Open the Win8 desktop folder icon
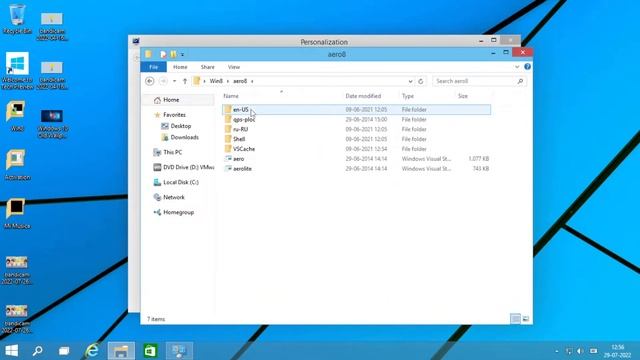Viewport: 640px width, 360px height. click(x=16, y=116)
